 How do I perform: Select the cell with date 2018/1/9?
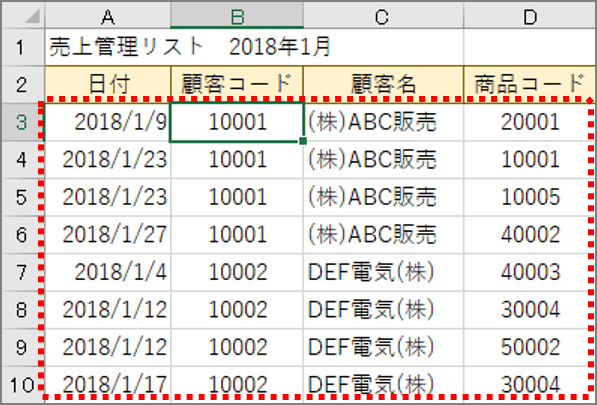(108, 122)
